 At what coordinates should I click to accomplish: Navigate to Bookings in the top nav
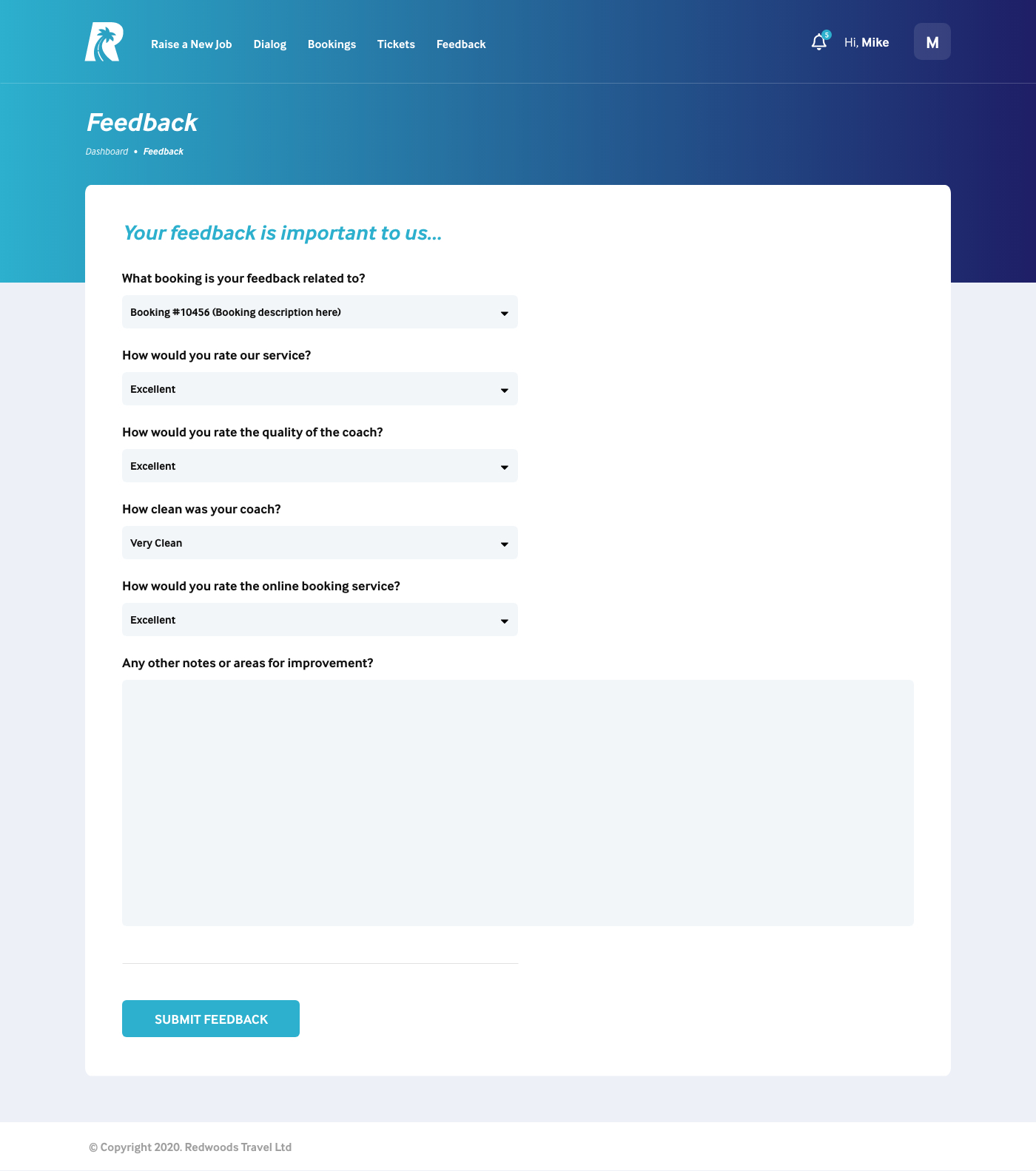pyautogui.click(x=332, y=44)
